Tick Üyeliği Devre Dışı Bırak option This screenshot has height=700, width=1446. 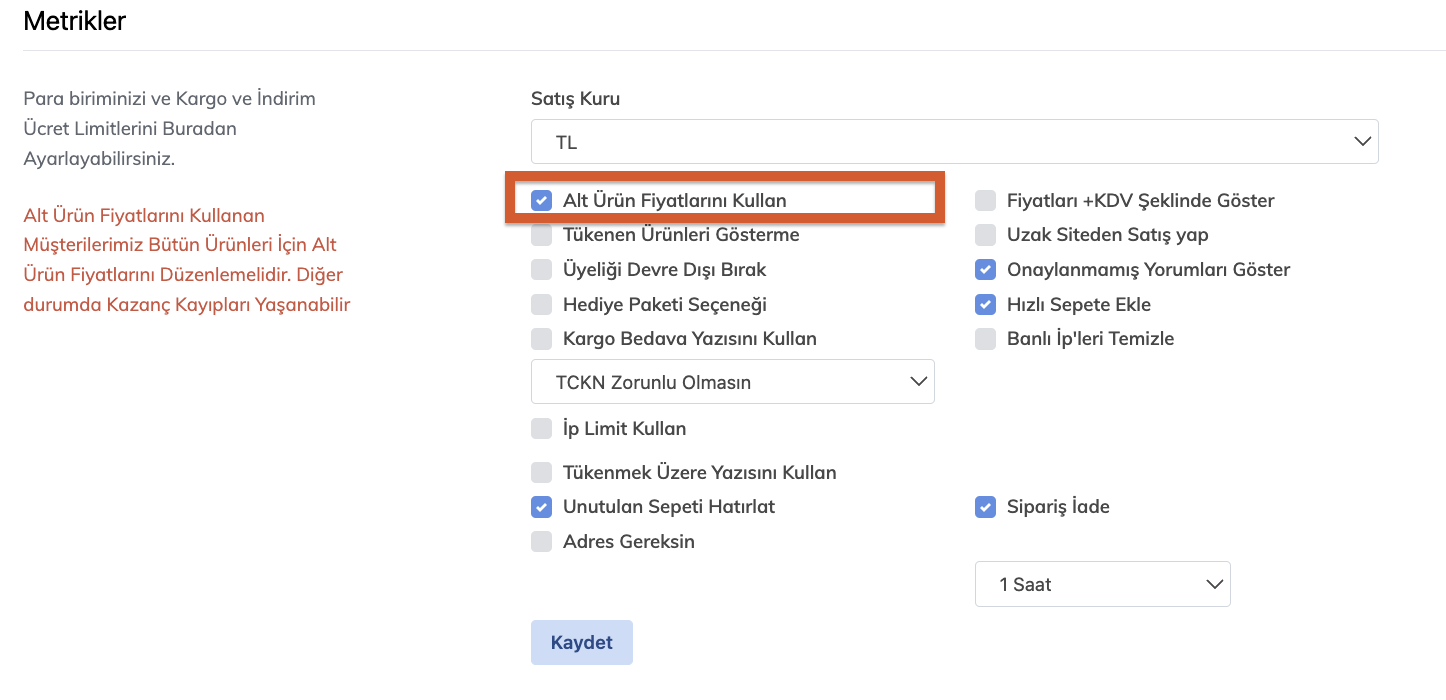click(x=541, y=270)
